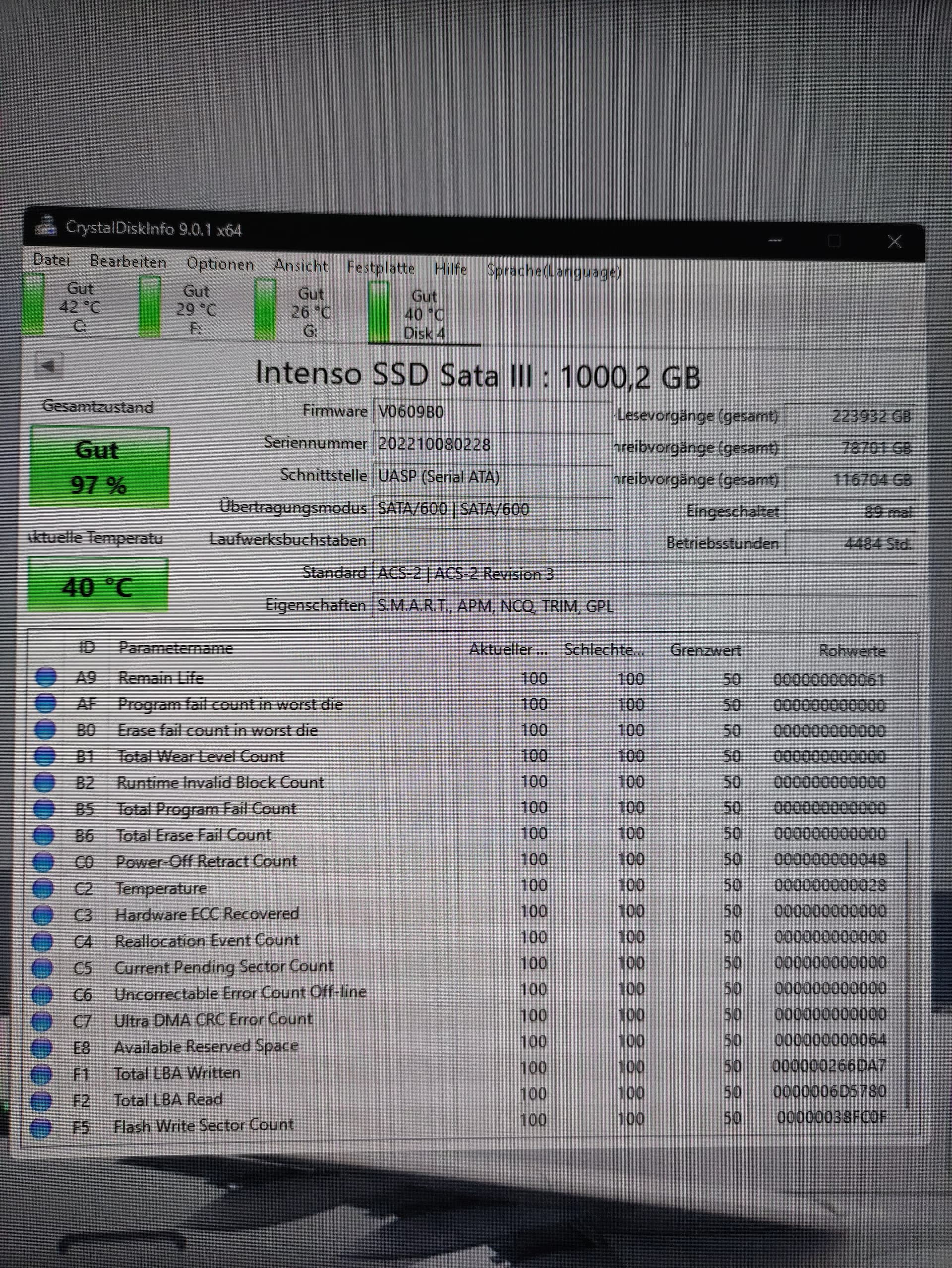Click the Schnittstelle field UASP (Serial ATA)
Image resolution: width=952 pixels, height=1268 pixels.
tap(492, 477)
